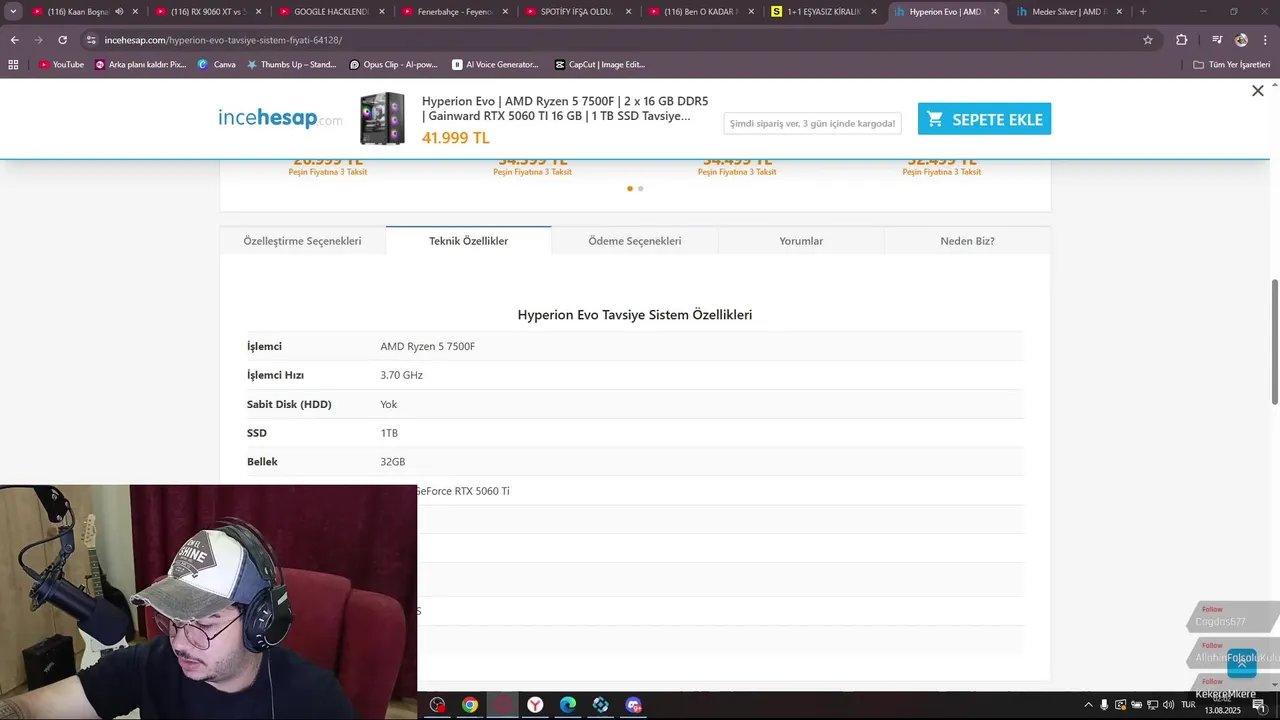The height and width of the screenshot is (720, 1280).
Task: Click the 'AMD Ryzen 5 7500F' processor value
Action: pos(427,346)
